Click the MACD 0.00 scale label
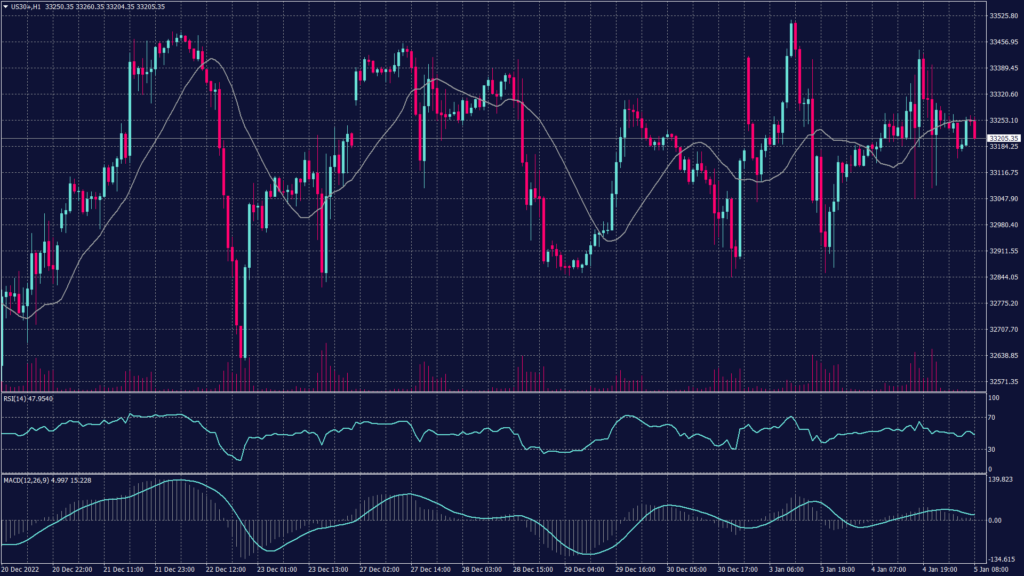 (996, 520)
